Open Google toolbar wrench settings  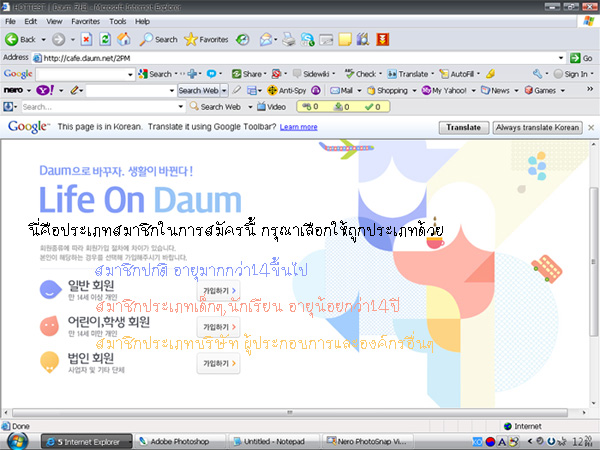pos(537,74)
